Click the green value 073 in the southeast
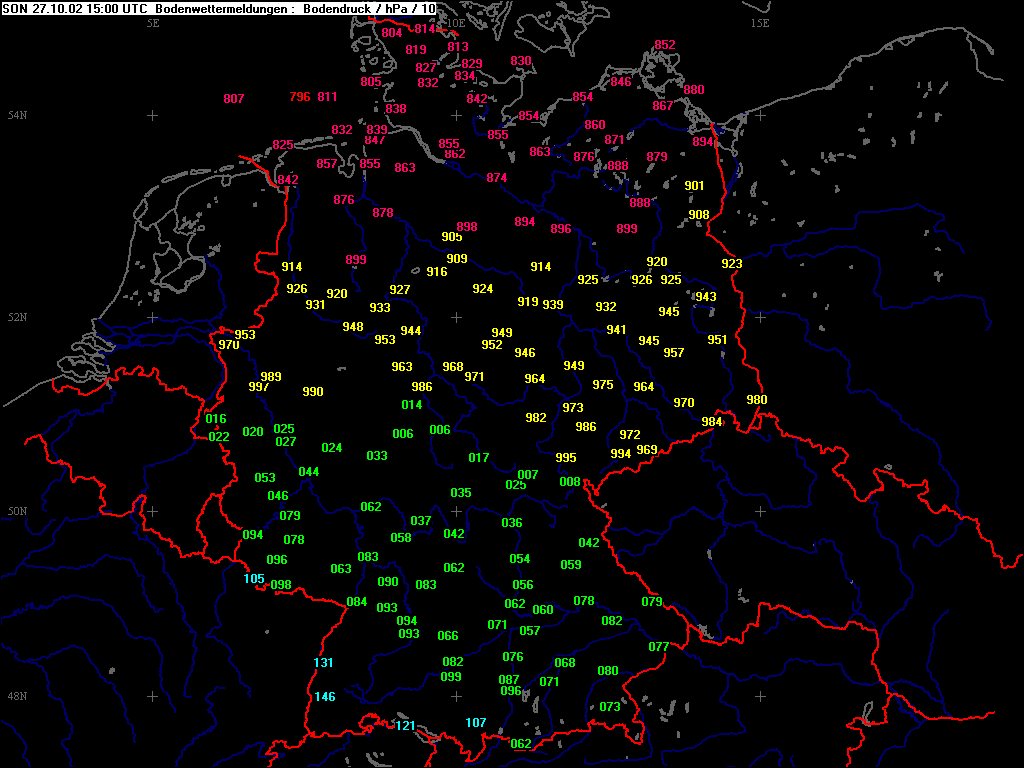Viewport: 1024px width, 768px height. click(x=609, y=706)
